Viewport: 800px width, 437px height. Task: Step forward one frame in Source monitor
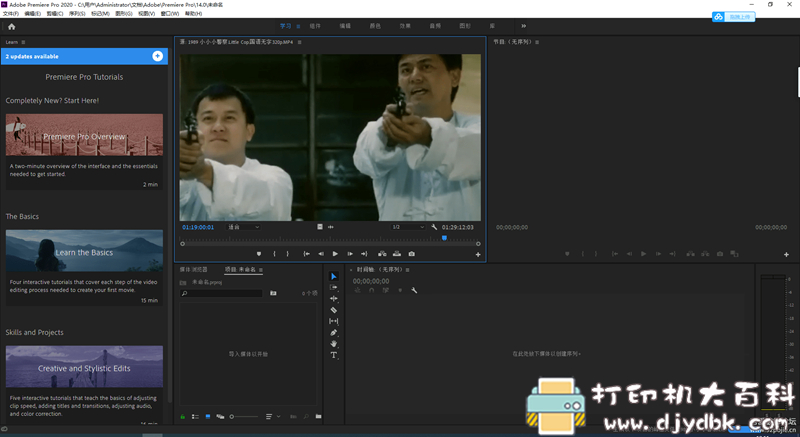click(x=350, y=254)
